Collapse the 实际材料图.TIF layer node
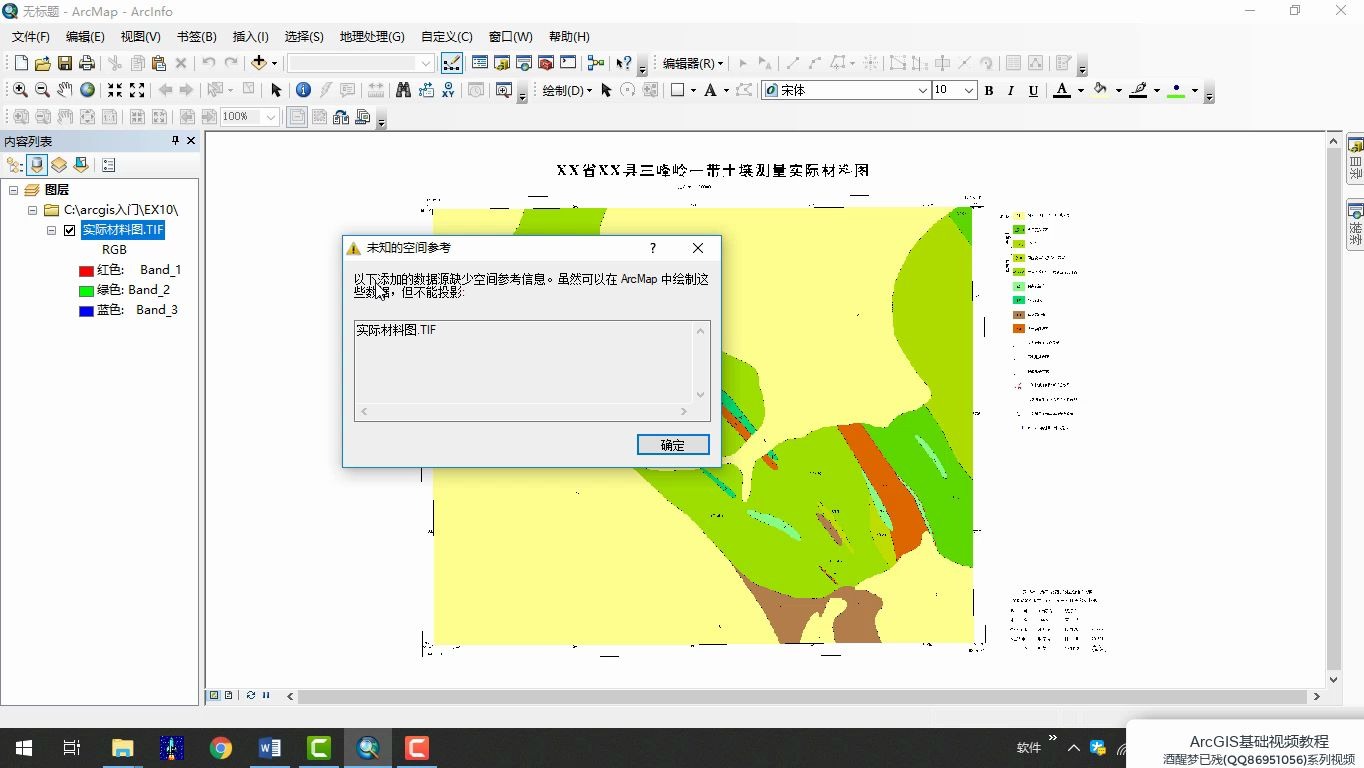 (x=51, y=230)
